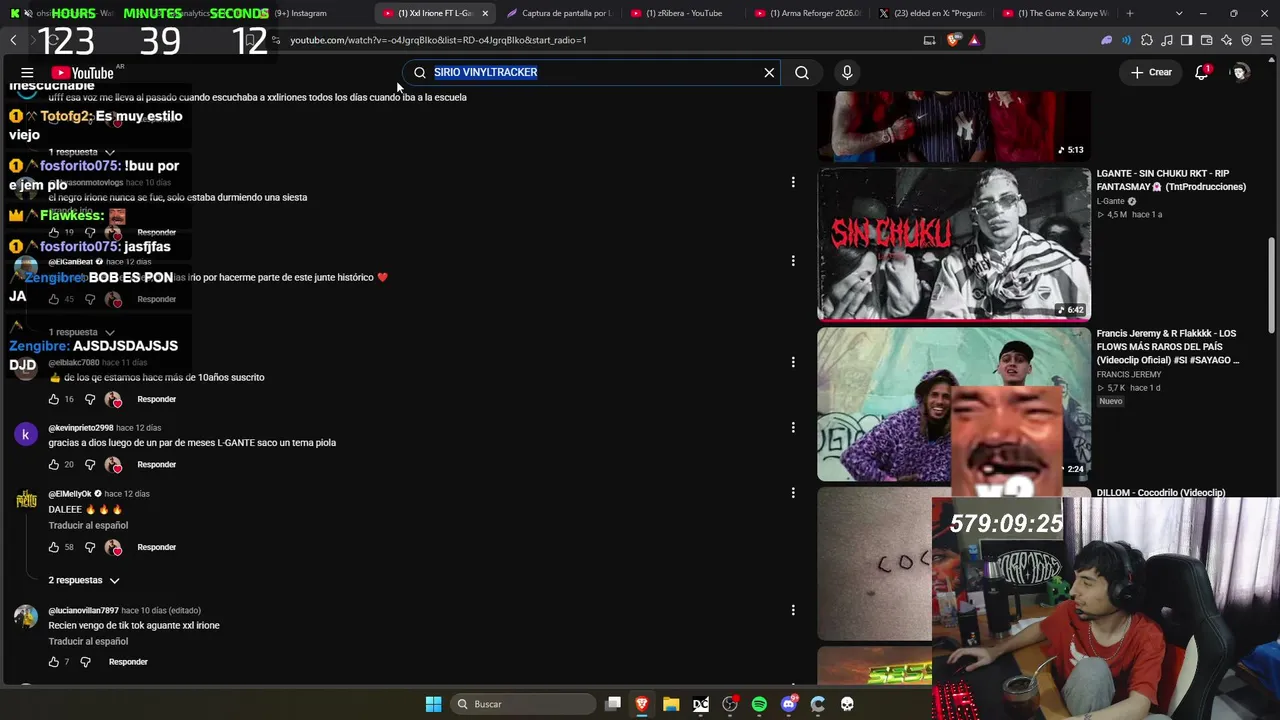
Task: Open the 'DILLOM - Cocodrilo (Videoclip)' video title
Action: [1161, 492]
